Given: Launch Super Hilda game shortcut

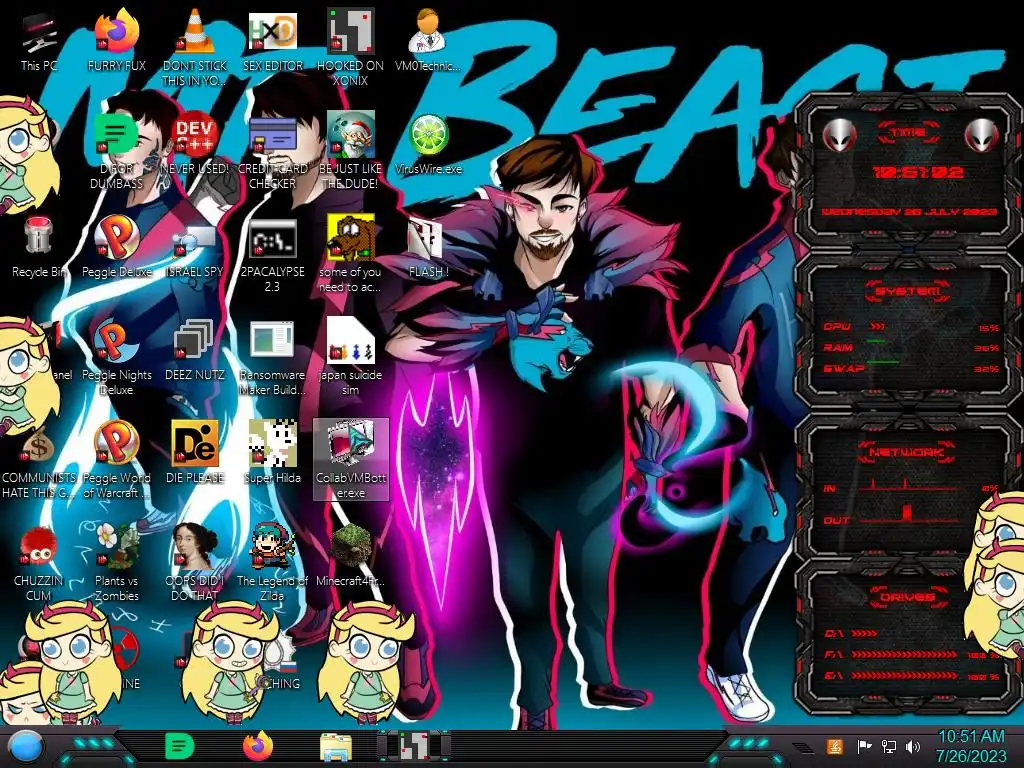Looking at the screenshot, I should tap(273, 453).
